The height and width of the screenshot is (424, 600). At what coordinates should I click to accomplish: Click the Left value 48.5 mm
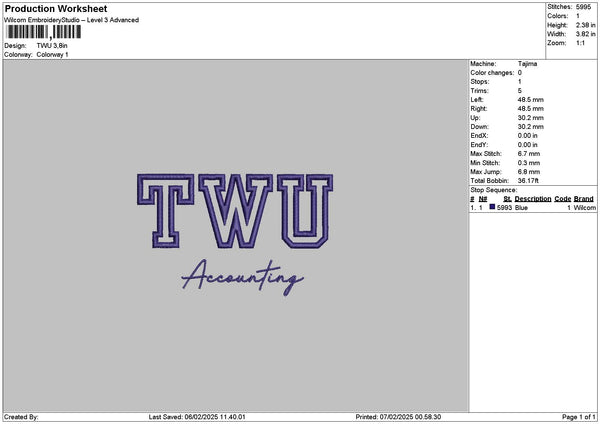point(531,100)
